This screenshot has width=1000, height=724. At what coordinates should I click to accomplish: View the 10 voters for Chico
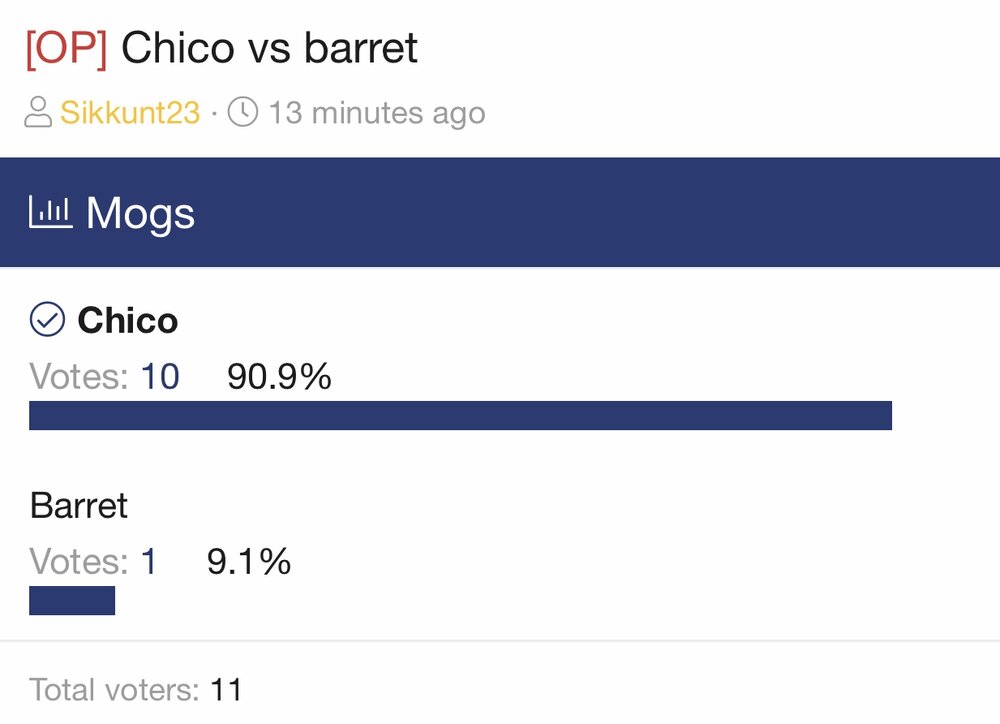pyautogui.click(x=160, y=377)
